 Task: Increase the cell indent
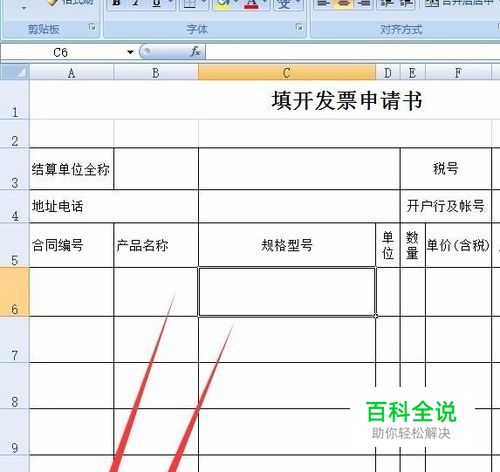(x=406, y=3)
